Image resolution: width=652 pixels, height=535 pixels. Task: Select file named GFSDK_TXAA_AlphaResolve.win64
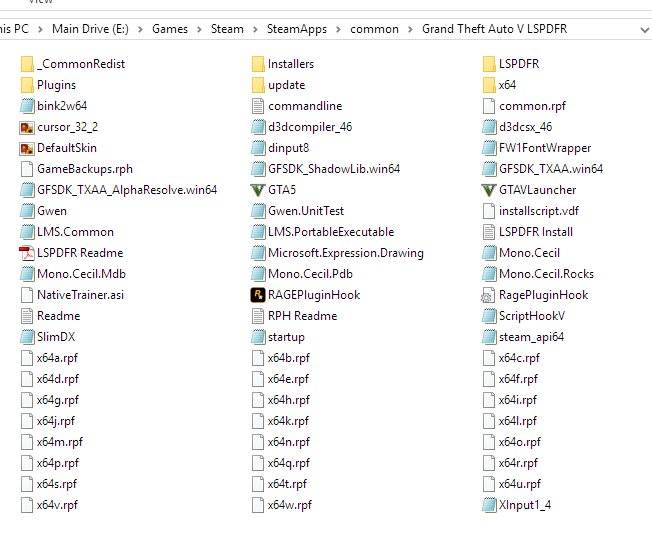tap(127, 190)
